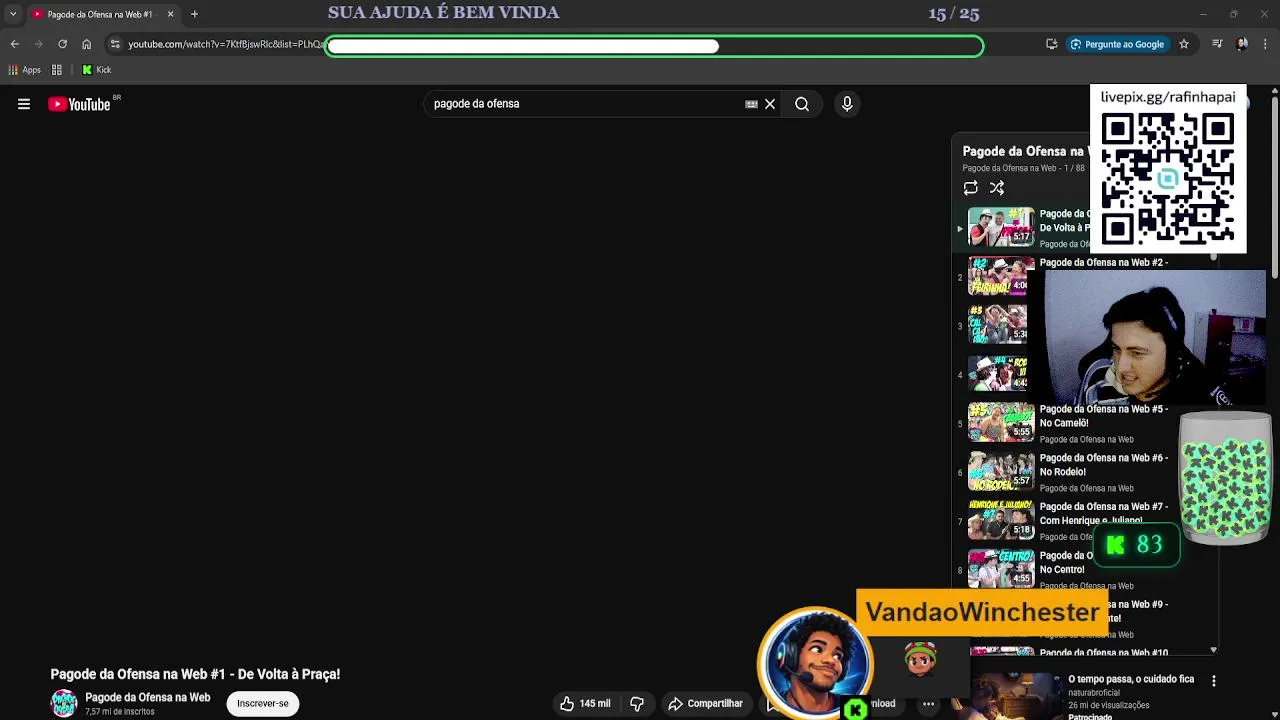Bookmark this page with the star
Viewport: 1280px width, 720px height.
tap(1184, 44)
